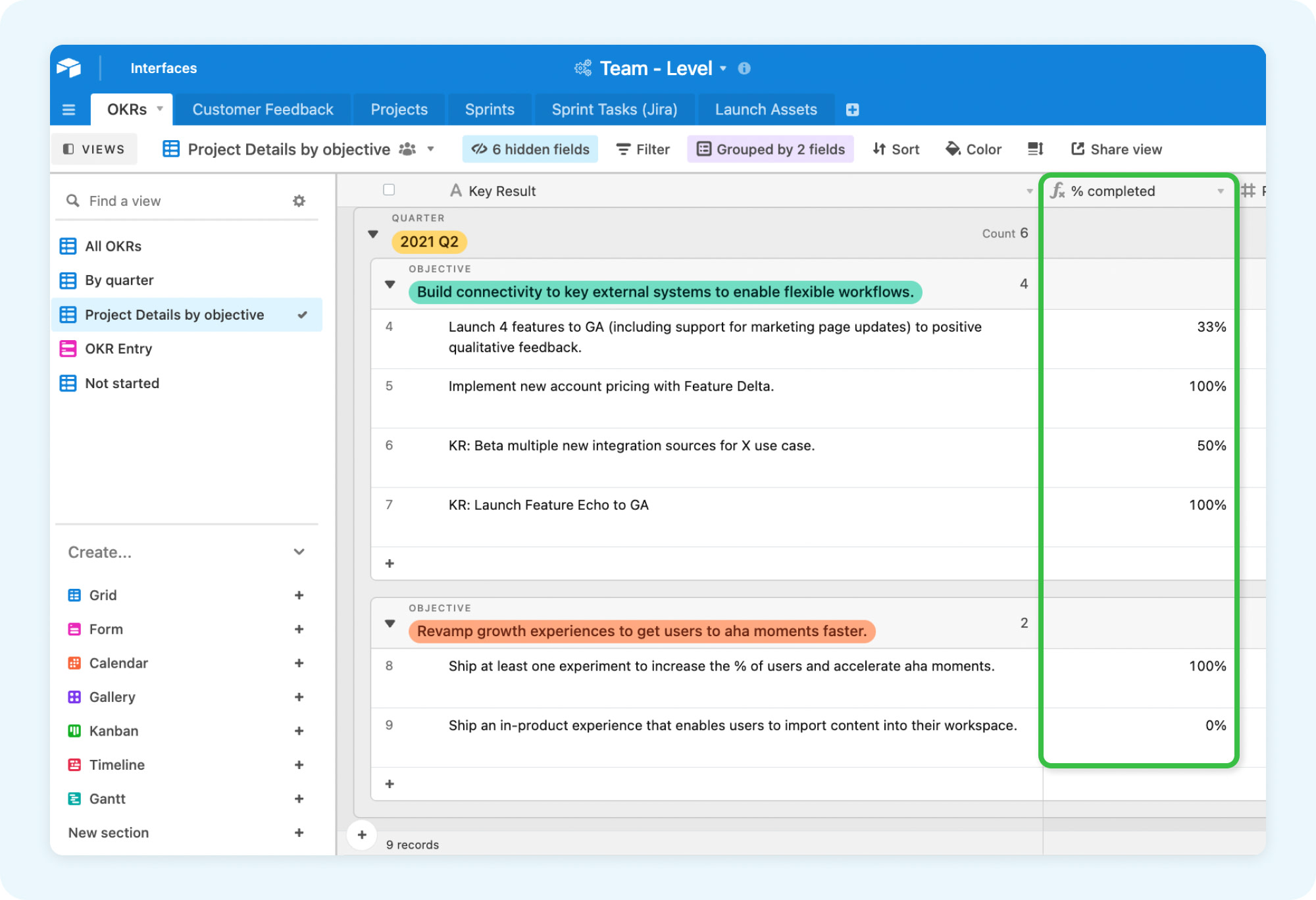Viewport: 1316px width, 900px height.
Task: Click the info icon beside Team - Level
Action: point(744,68)
